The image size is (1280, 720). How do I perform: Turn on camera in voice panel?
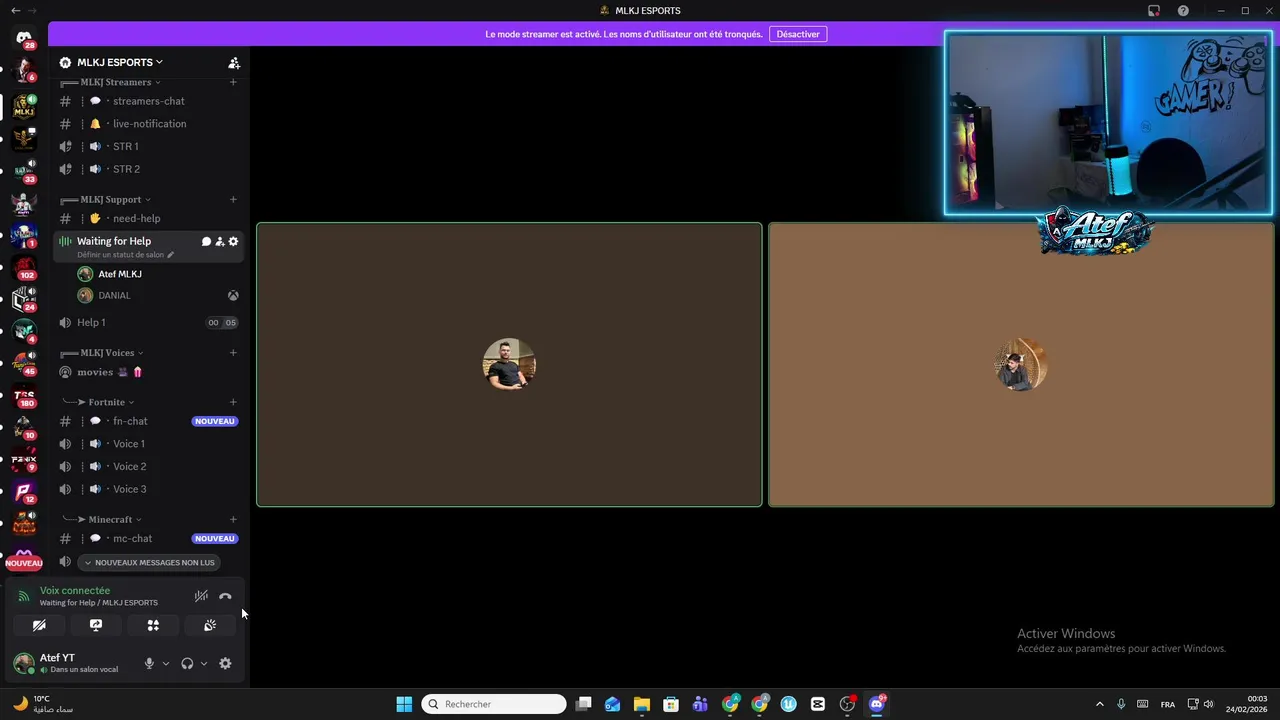coord(39,625)
